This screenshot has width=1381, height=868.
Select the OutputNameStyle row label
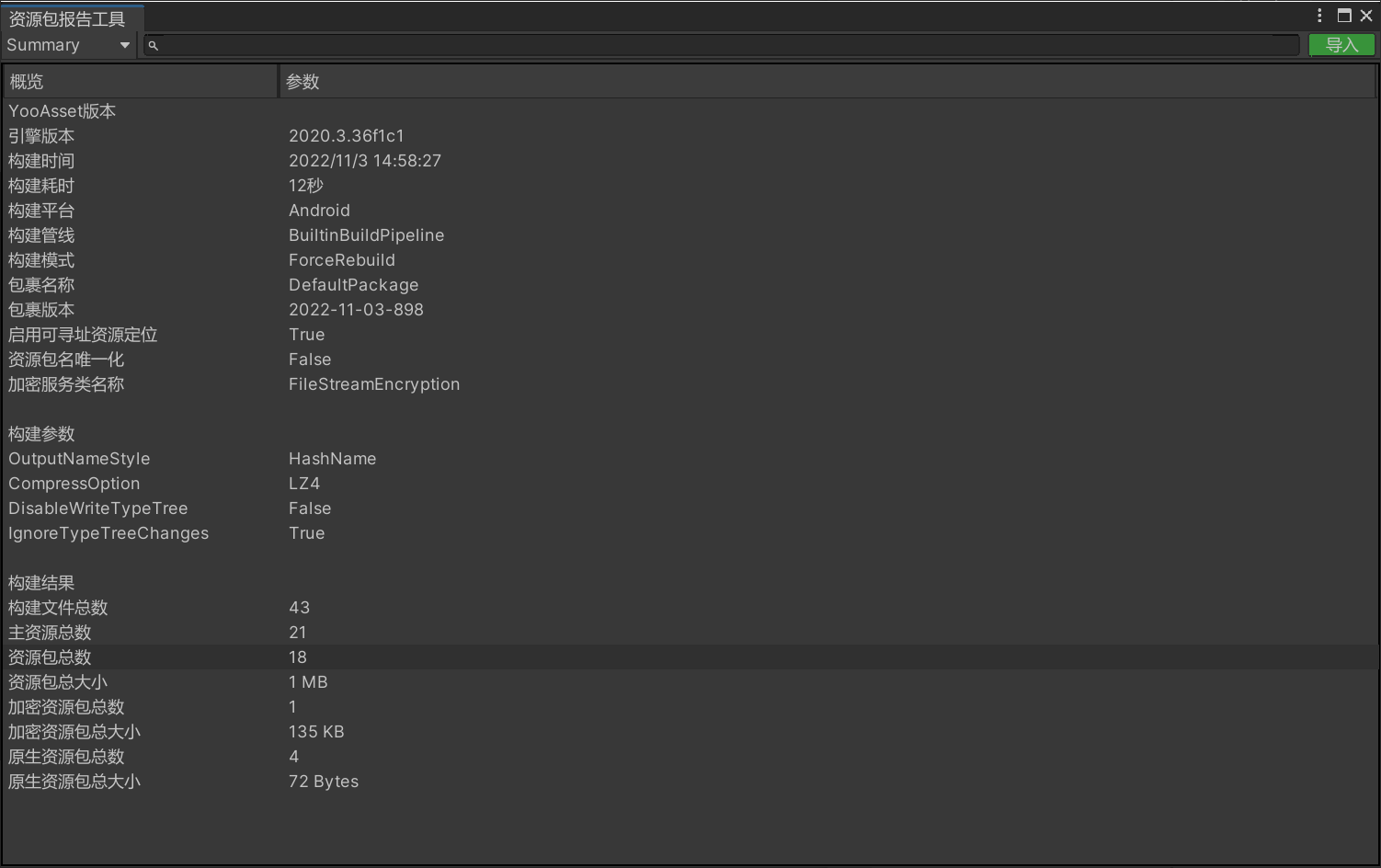(x=79, y=459)
